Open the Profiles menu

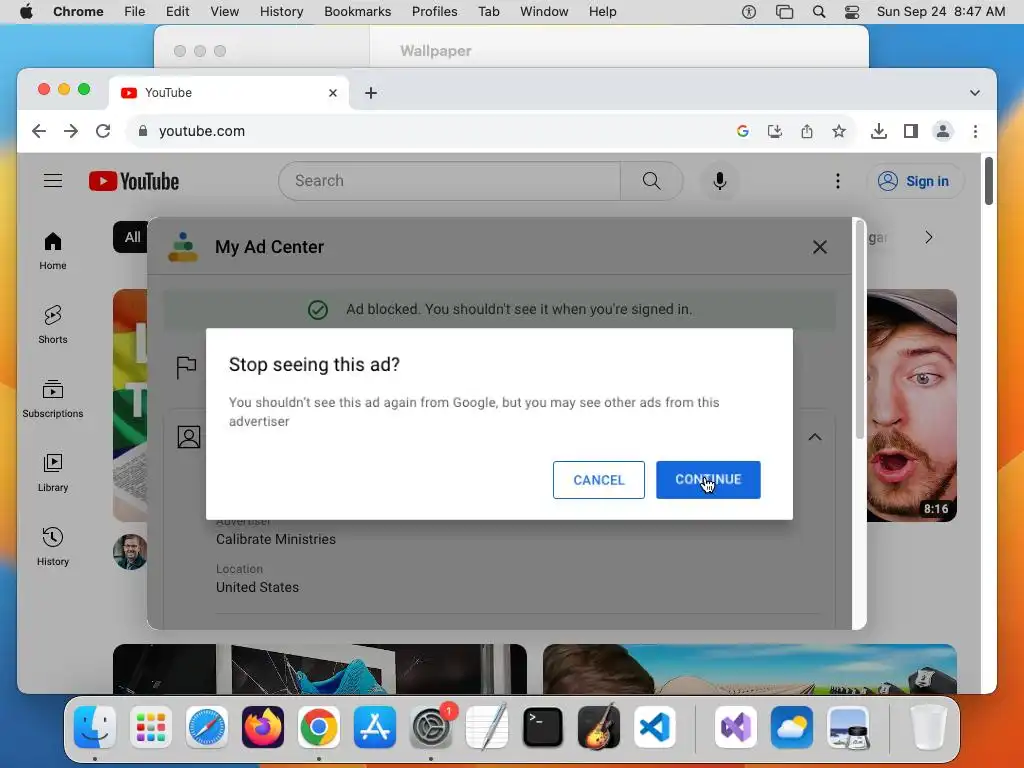coord(434,12)
